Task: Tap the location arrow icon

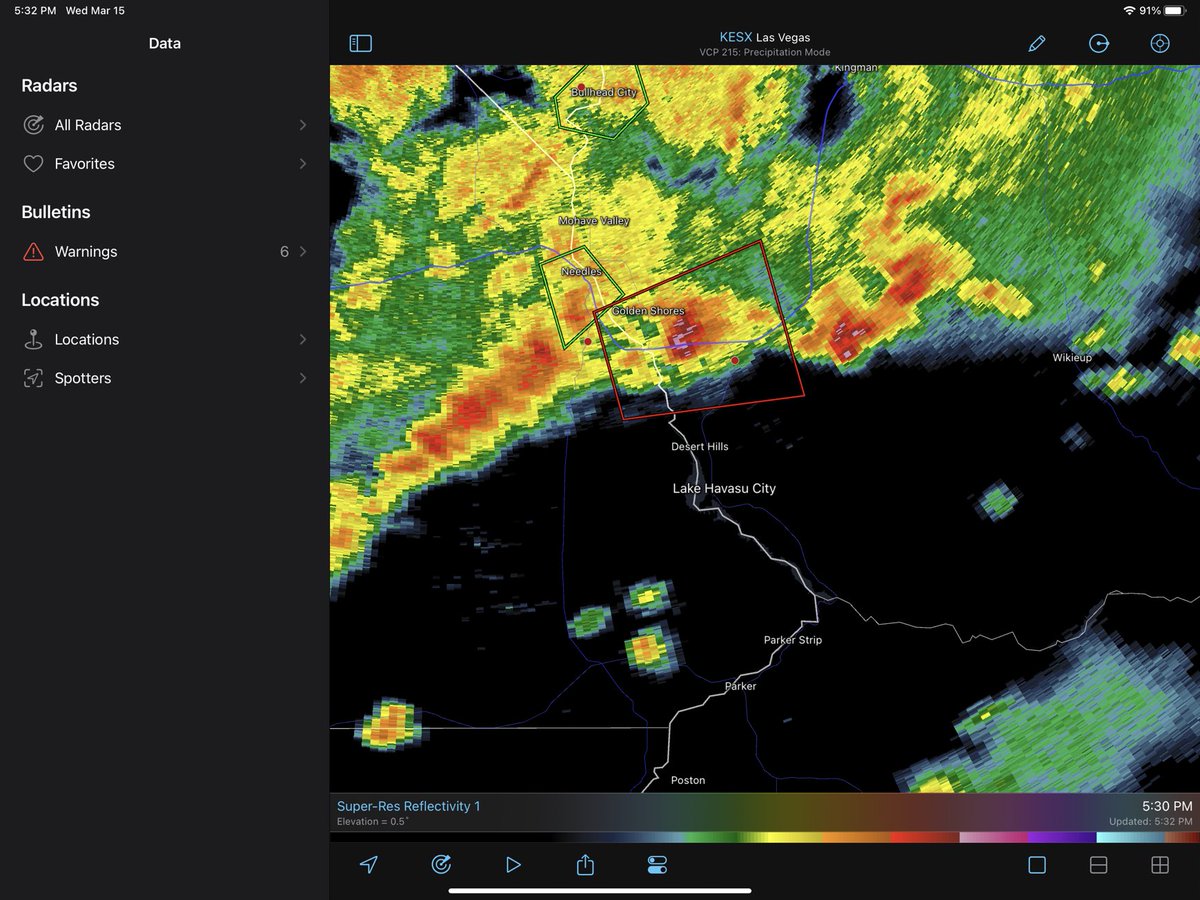Action: (369, 865)
